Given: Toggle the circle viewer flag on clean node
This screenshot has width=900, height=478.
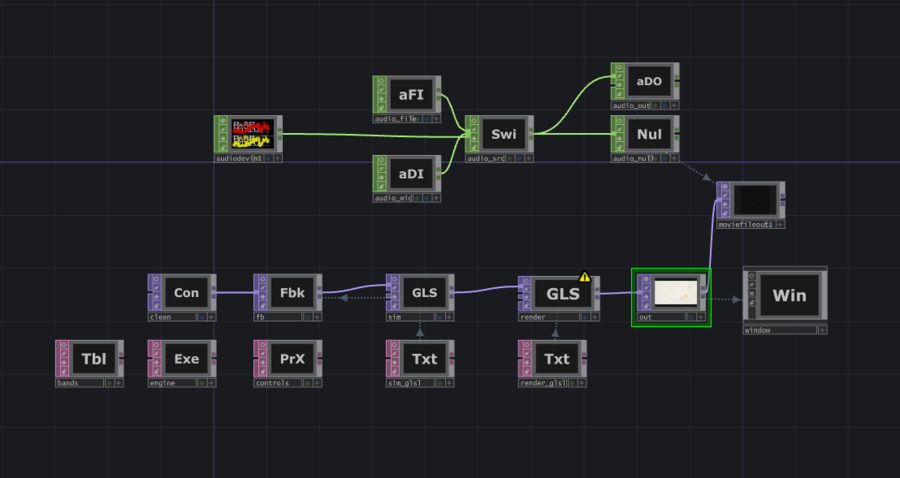Looking at the screenshot, I should 156,280.
